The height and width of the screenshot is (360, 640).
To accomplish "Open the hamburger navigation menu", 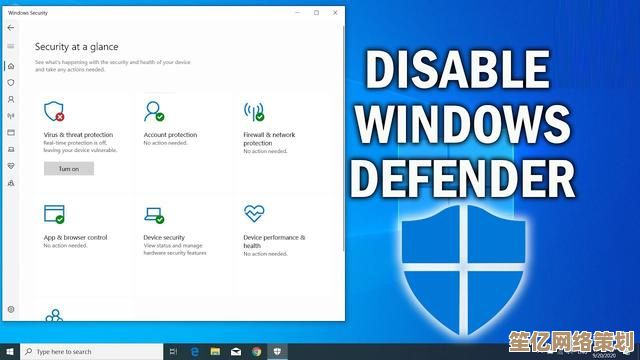I will click(11, 46).
